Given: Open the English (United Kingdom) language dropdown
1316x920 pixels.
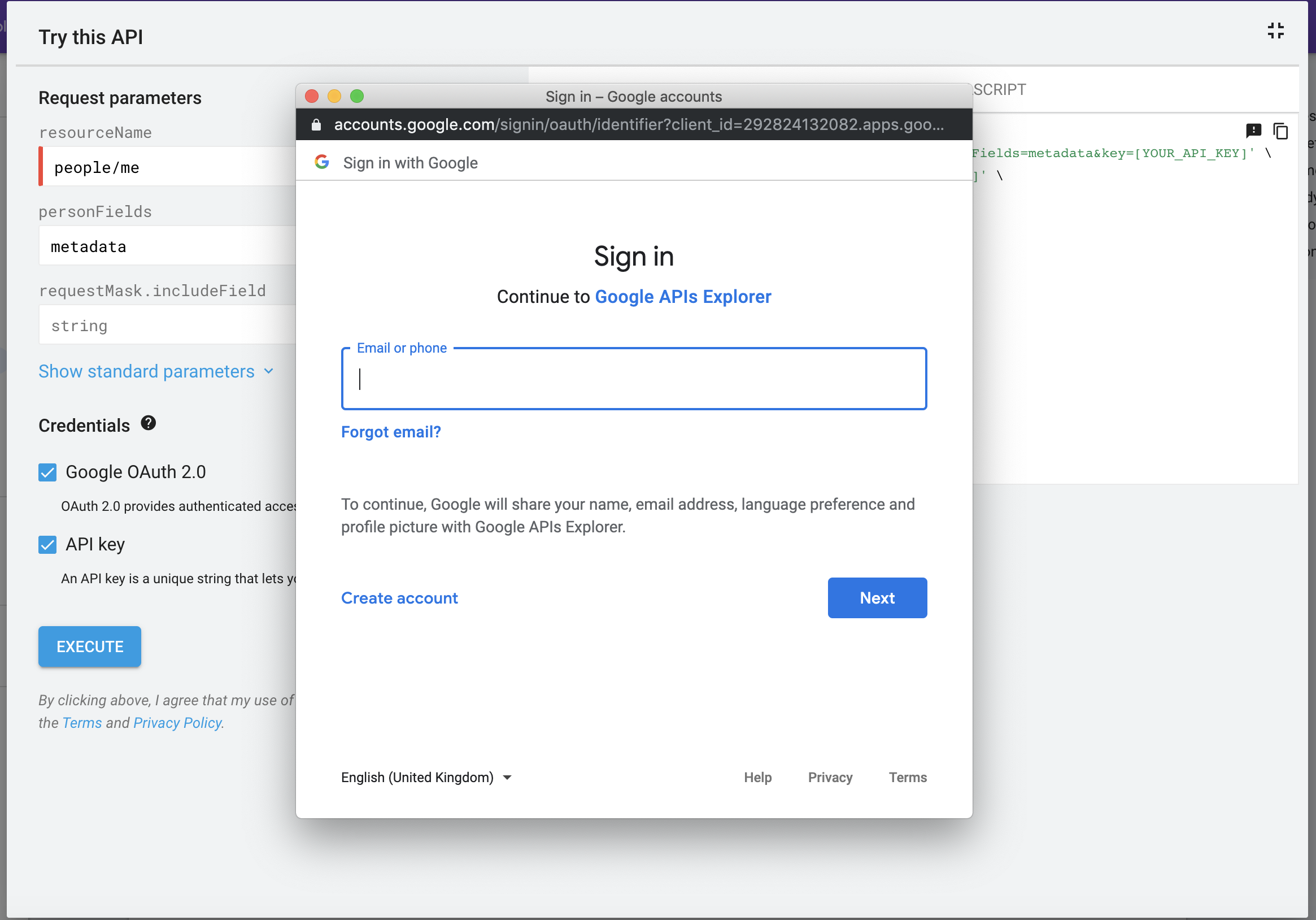Looking at the screenshot, I should tap(426, 778).
